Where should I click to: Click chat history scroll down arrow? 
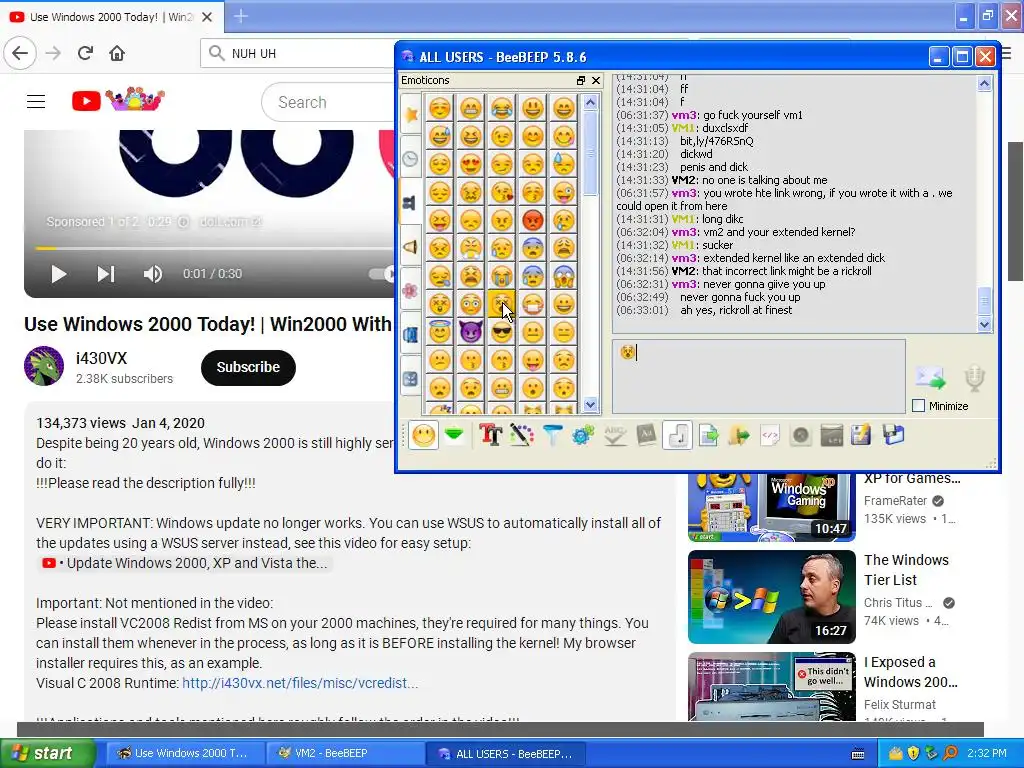click(984, 324)
